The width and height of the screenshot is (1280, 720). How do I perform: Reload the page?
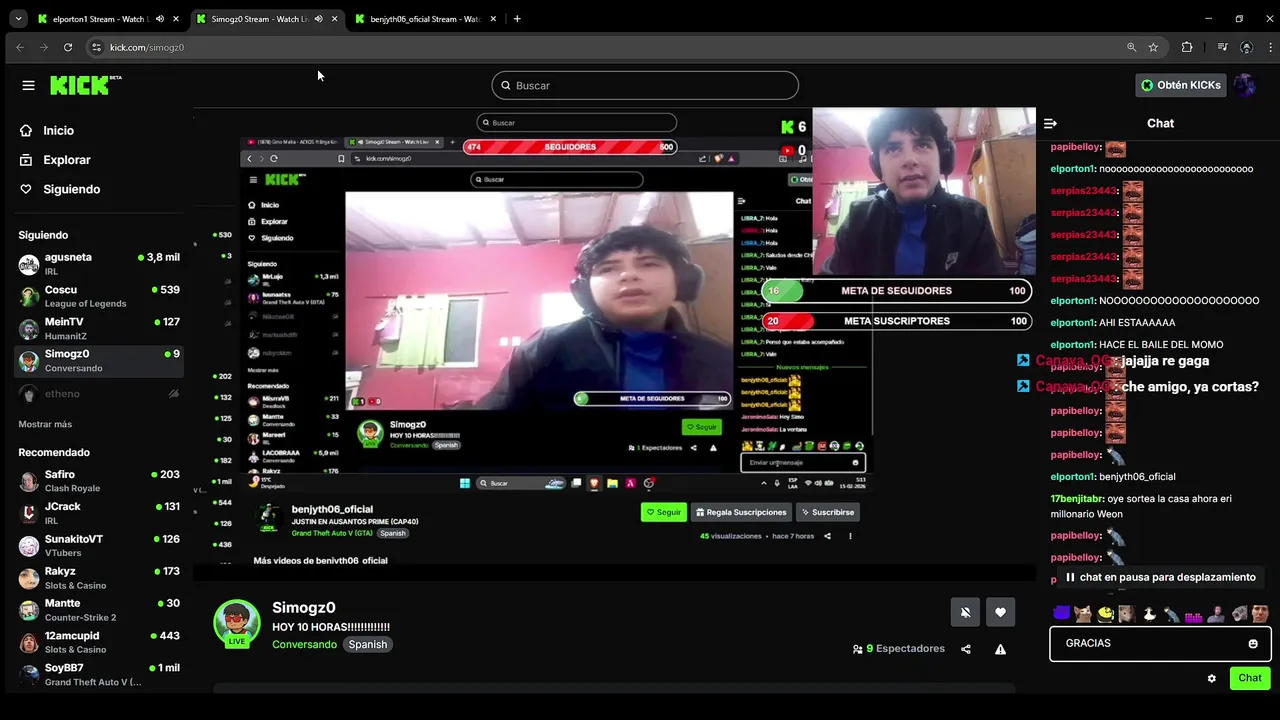(68, 47)
